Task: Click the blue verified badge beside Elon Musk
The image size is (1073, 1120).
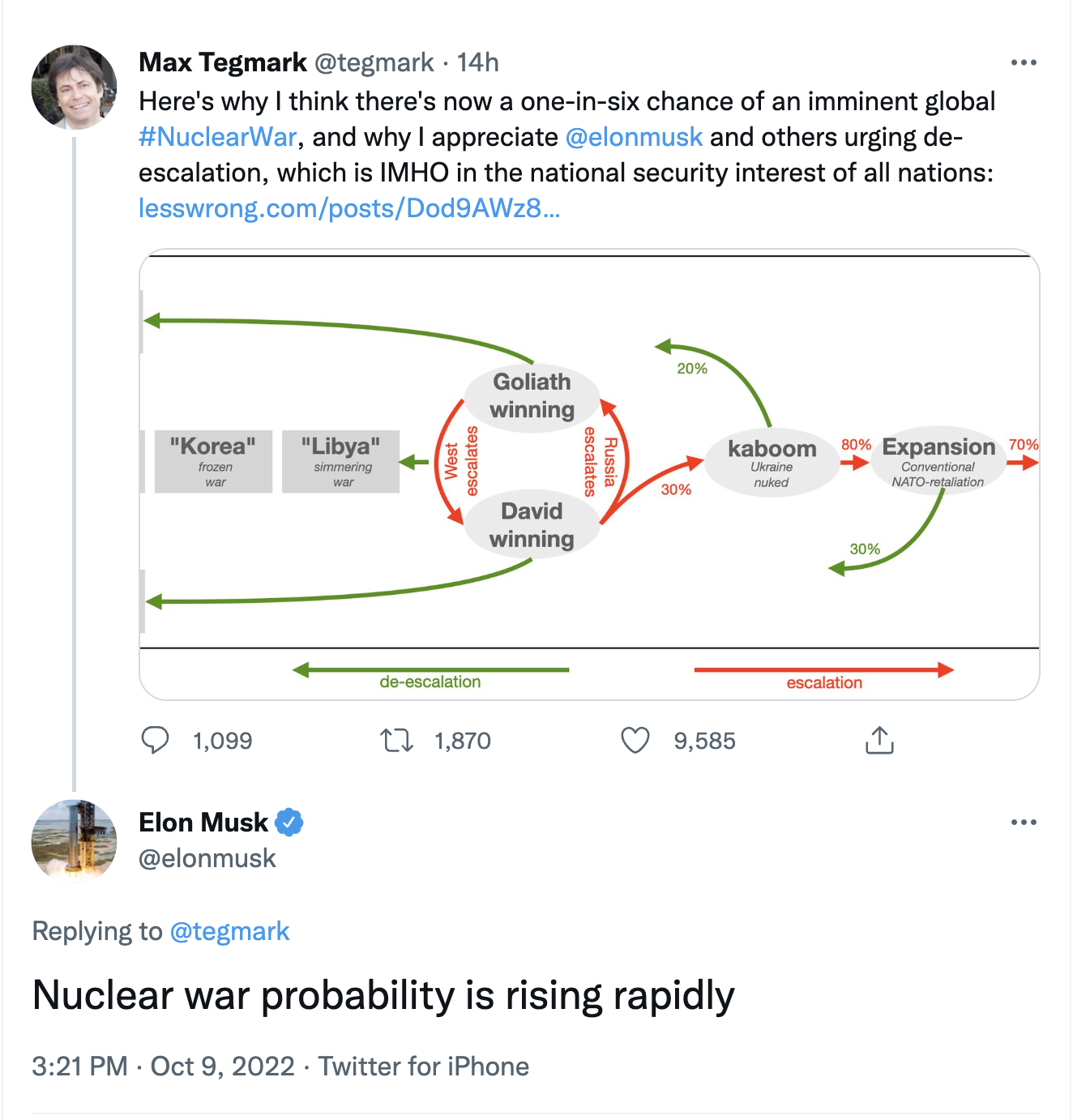Action: click(x=289, y=823)
